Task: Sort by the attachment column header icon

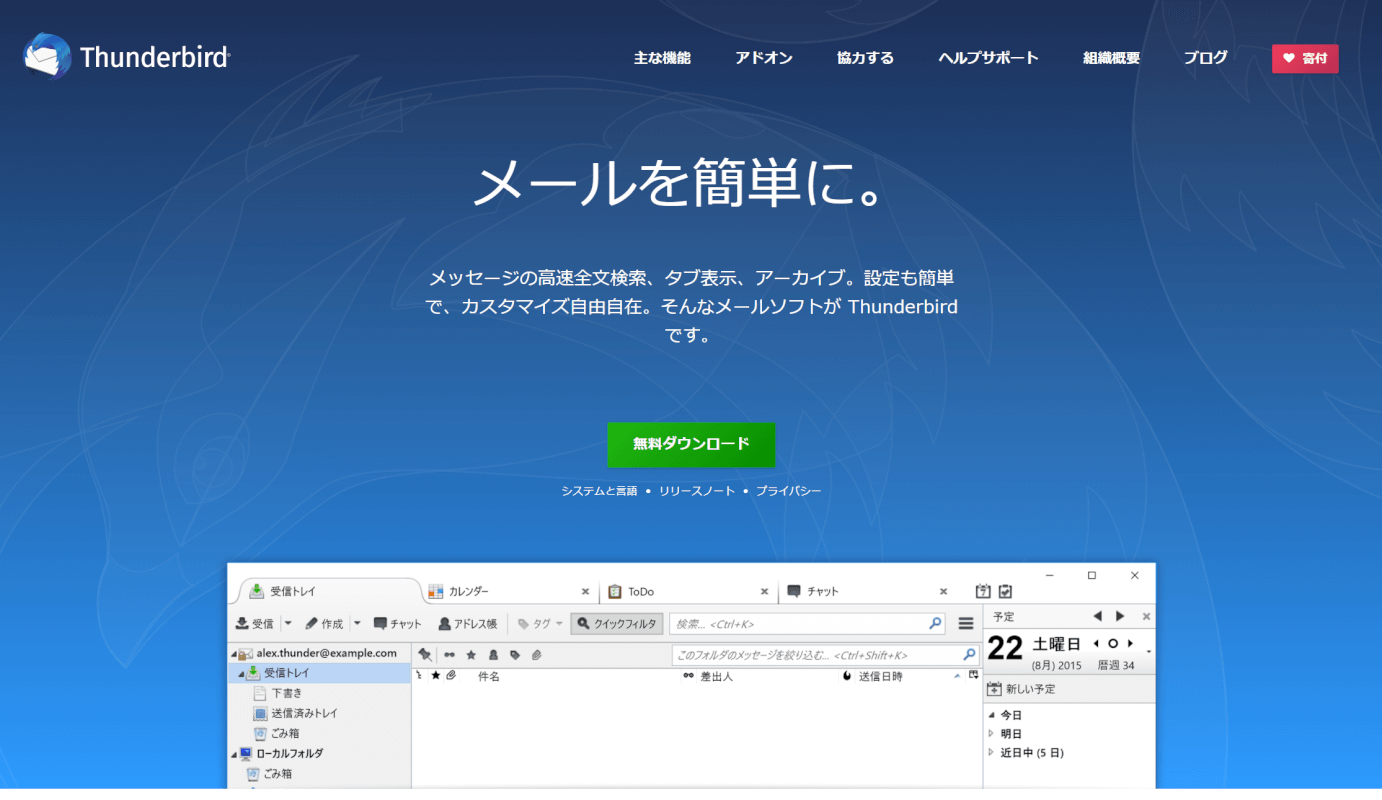Action: (451, 676)
